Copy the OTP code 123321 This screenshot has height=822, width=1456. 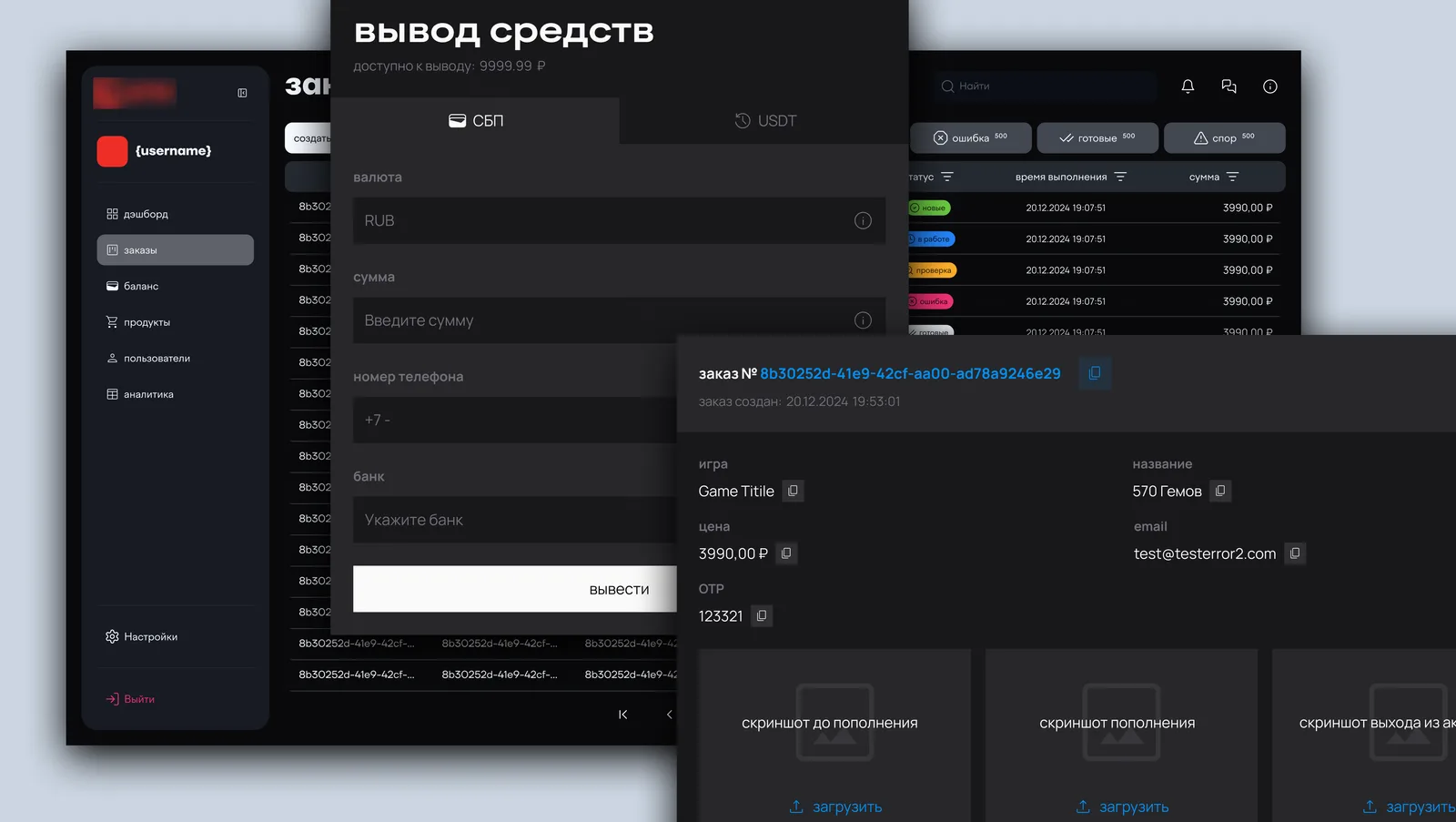click(x=762, y=616)
